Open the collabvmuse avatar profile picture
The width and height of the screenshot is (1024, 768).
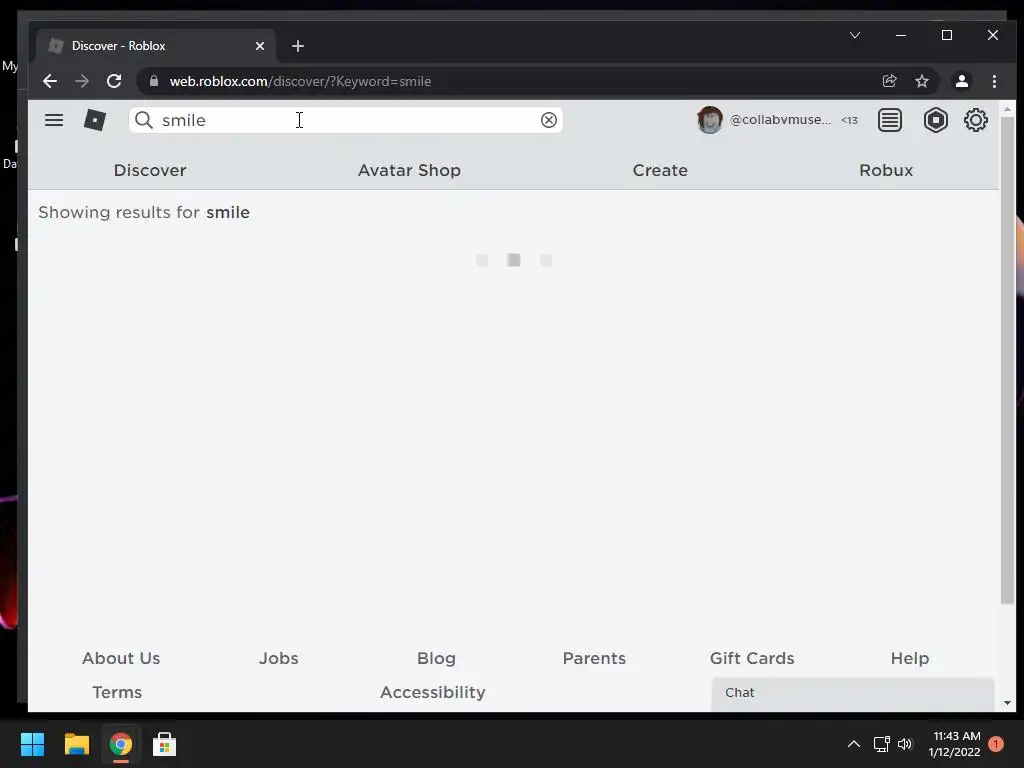(709, 120)
